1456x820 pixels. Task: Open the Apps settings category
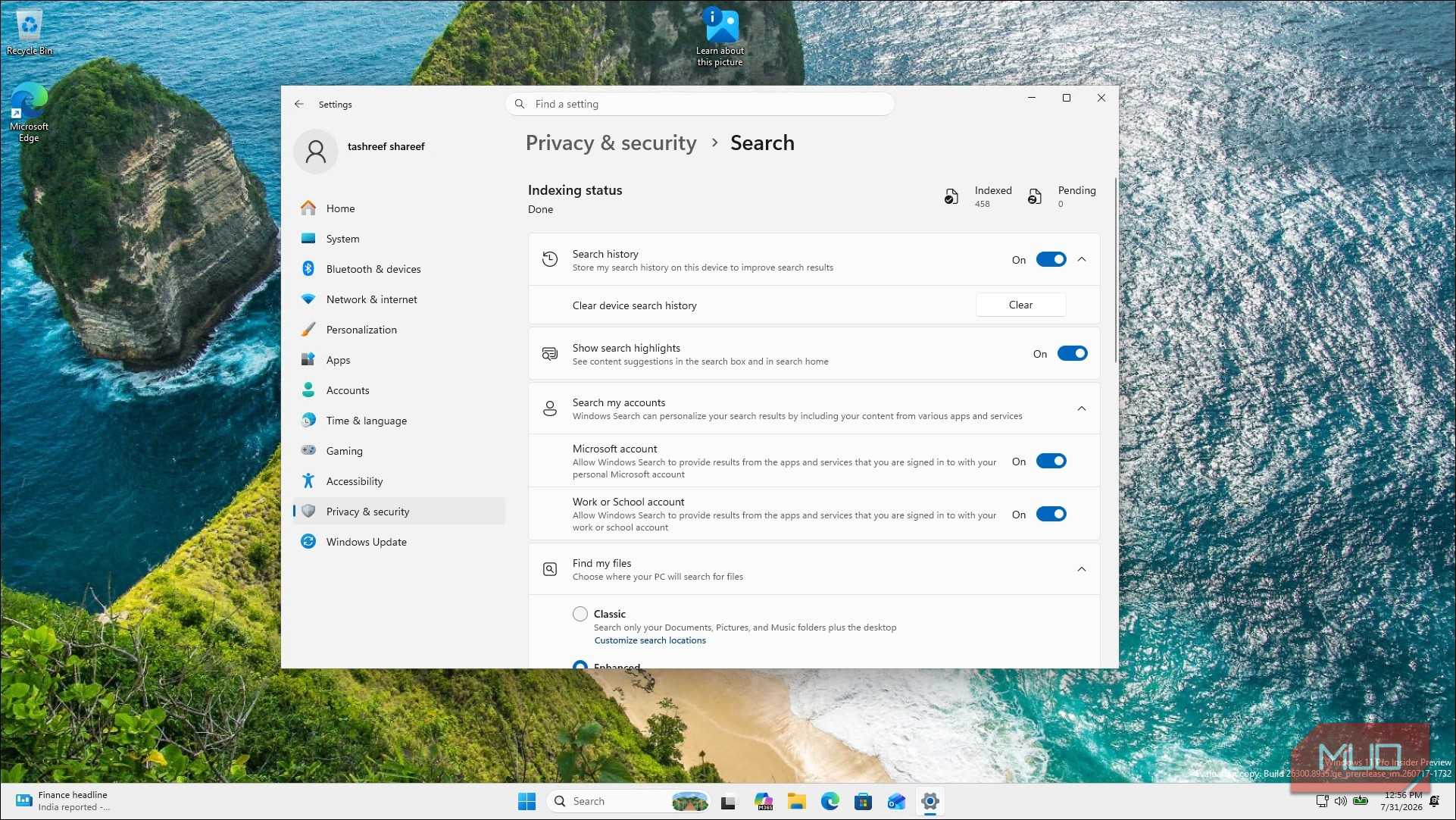point(399,359)
